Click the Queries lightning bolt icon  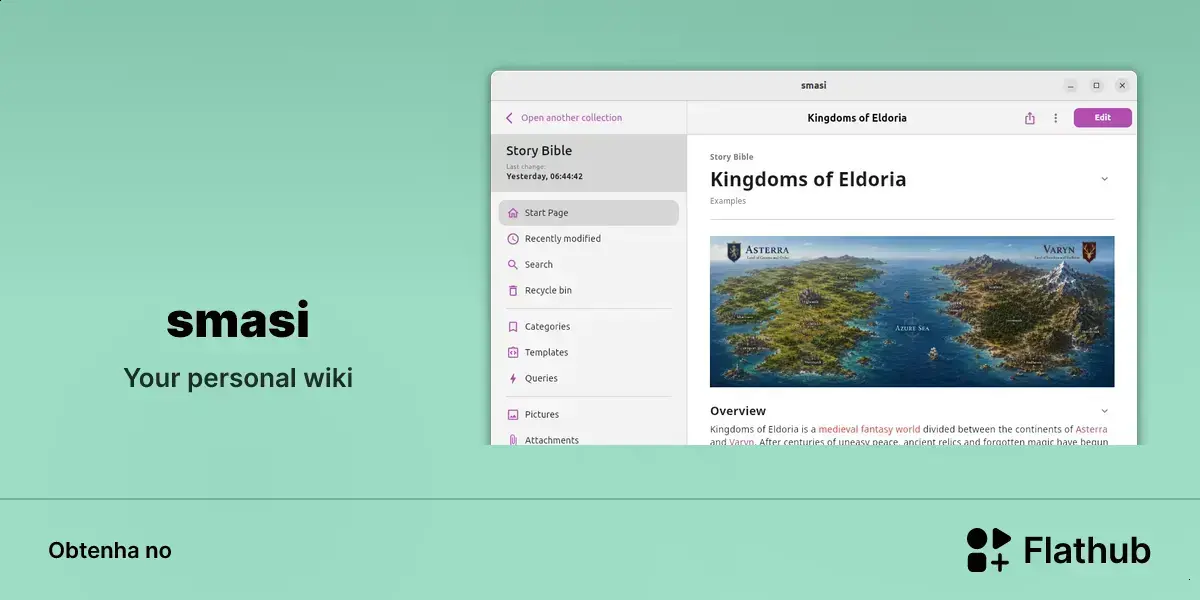click(x=513, y=379)
